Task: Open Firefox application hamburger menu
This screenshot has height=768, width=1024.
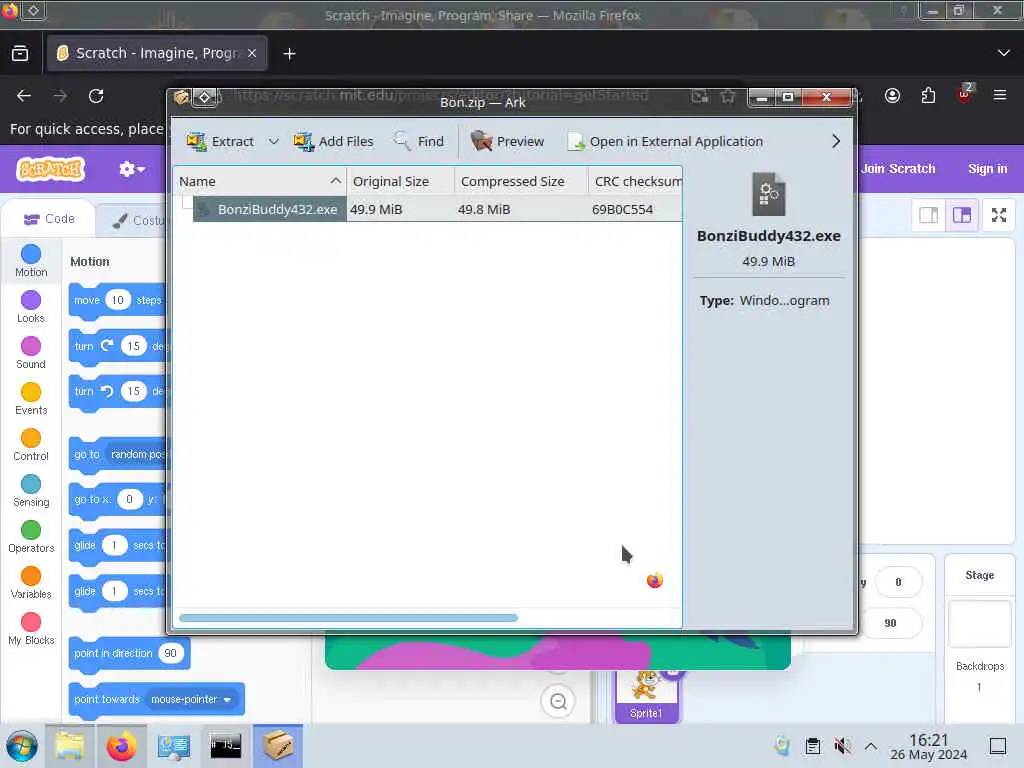Action: (1000, 96)
